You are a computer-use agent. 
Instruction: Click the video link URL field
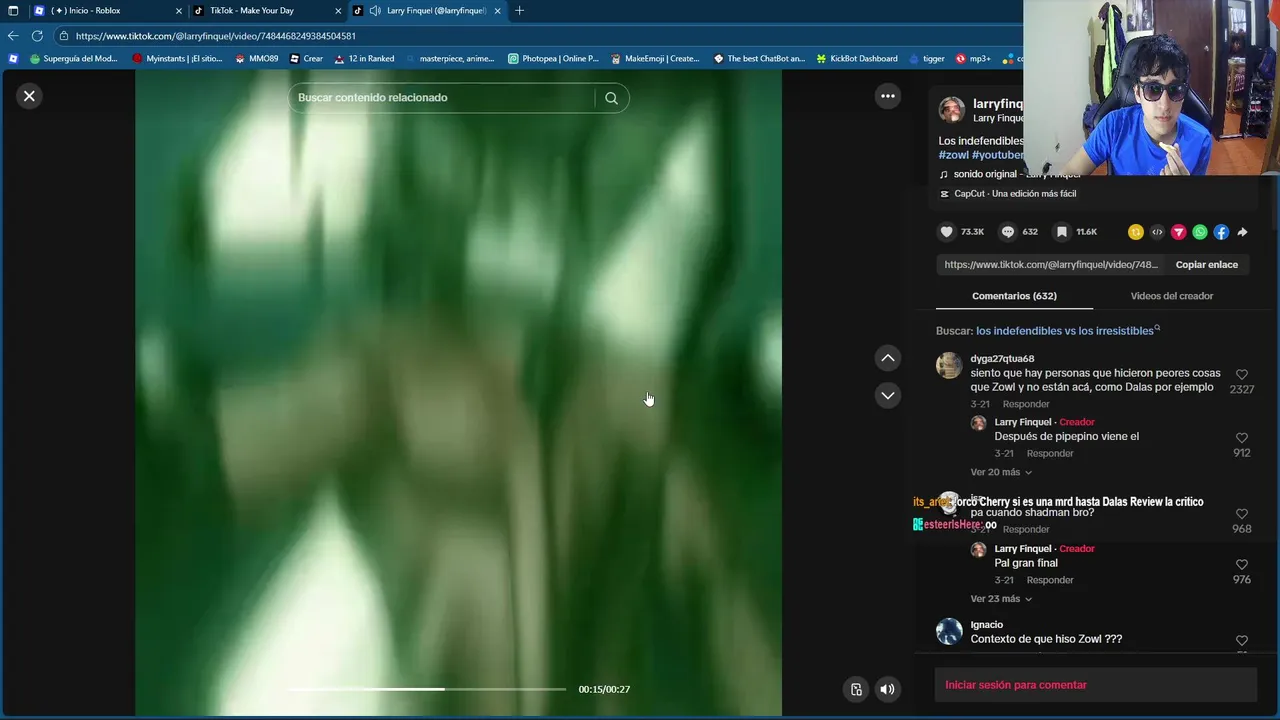1051,265
